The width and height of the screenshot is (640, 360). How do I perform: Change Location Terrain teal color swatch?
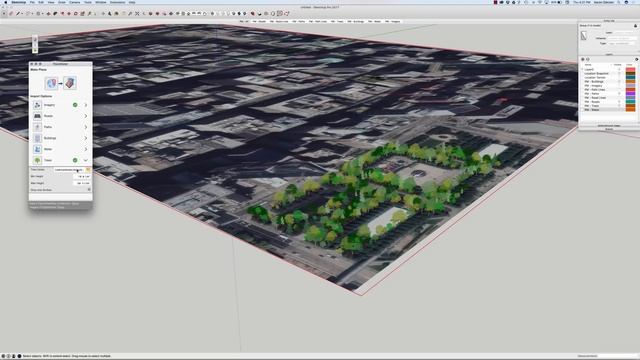coord(630,78)
